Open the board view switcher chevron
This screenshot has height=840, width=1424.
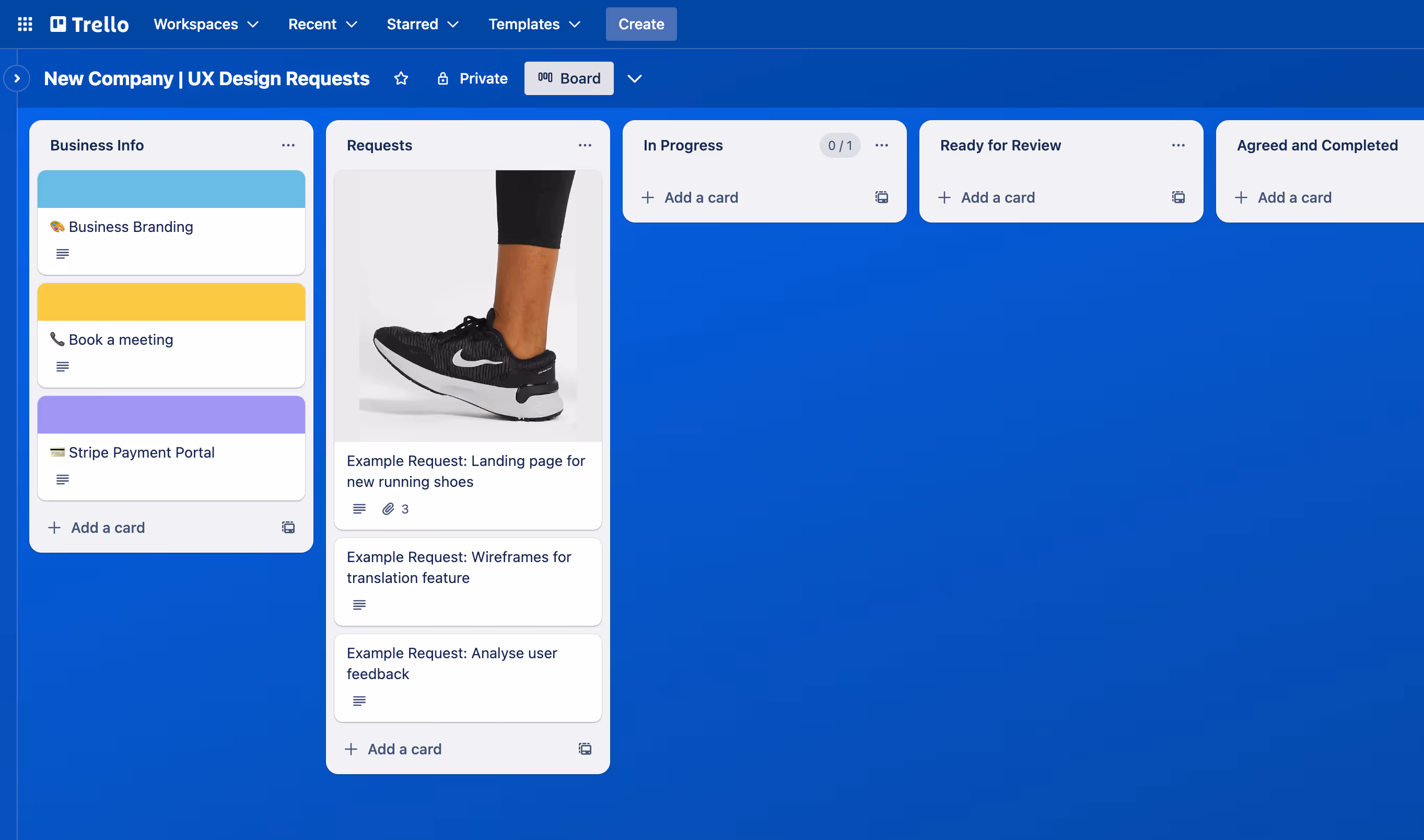pos(635,78)
